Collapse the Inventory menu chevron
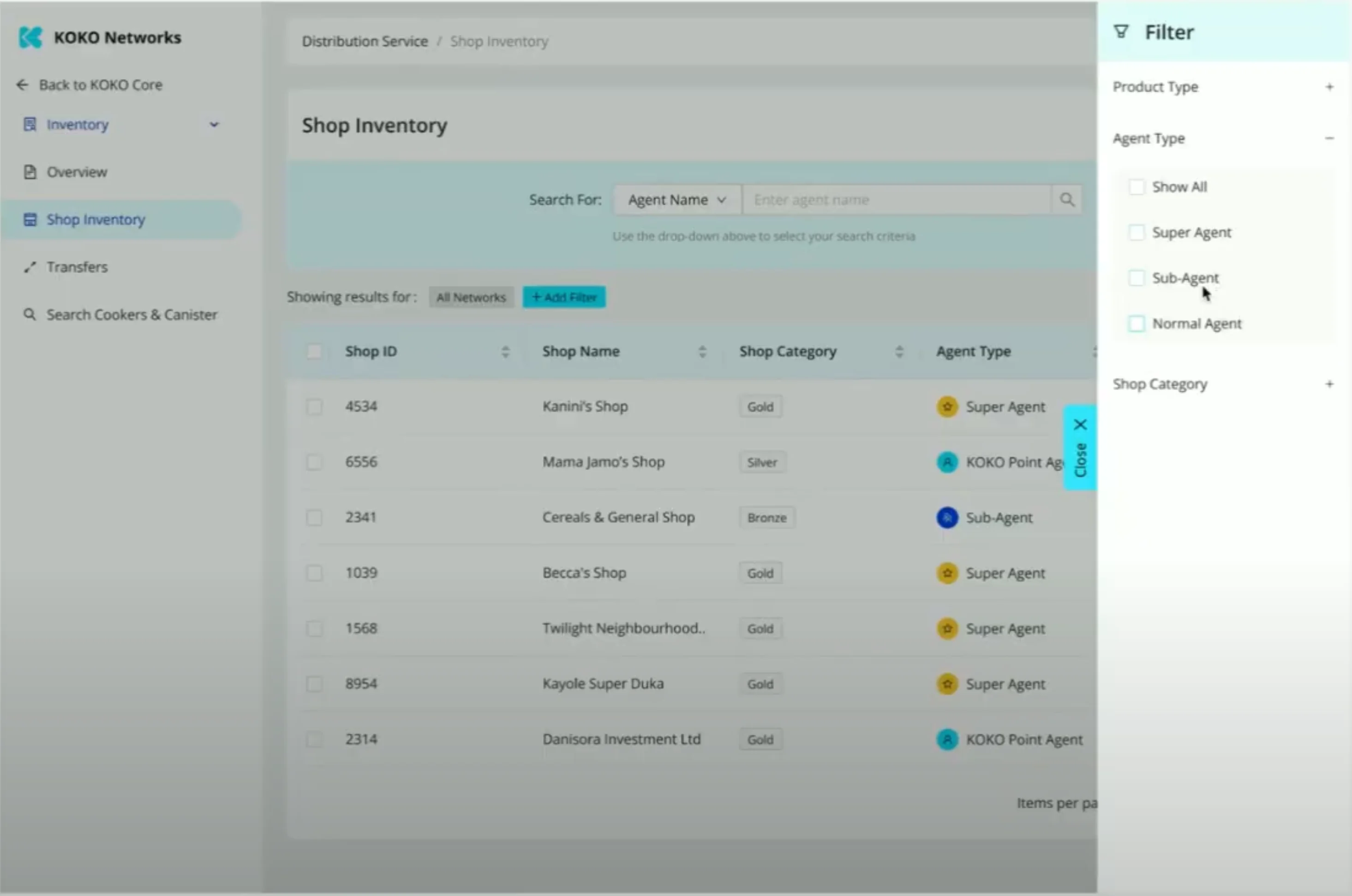Viewport: 1352px width, 896px height. click(x=214, y=124)
